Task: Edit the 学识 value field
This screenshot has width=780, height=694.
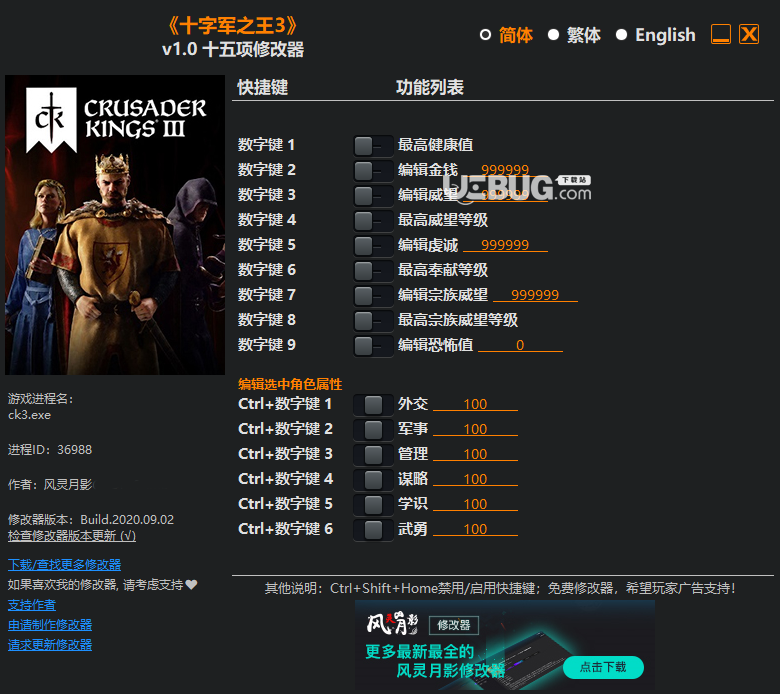Action: [475, 504]
